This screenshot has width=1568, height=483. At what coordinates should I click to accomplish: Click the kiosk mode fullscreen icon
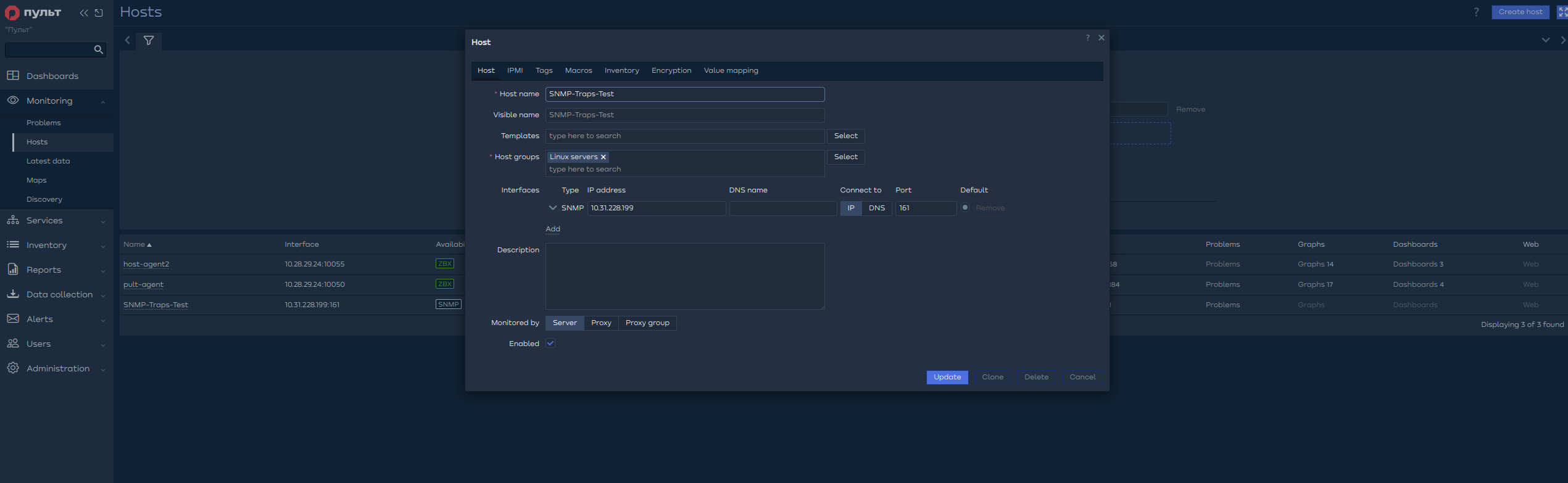[1562, 12]
